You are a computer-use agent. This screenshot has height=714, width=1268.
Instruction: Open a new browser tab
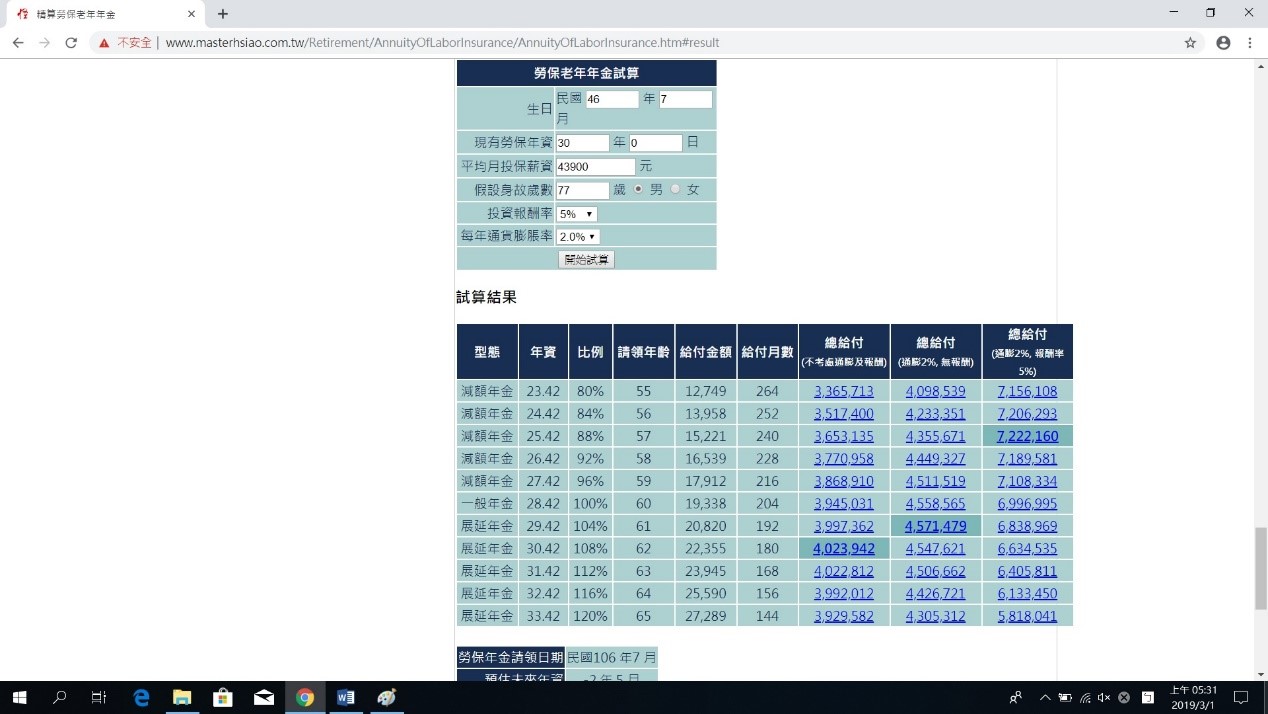(x=223, y=14)
